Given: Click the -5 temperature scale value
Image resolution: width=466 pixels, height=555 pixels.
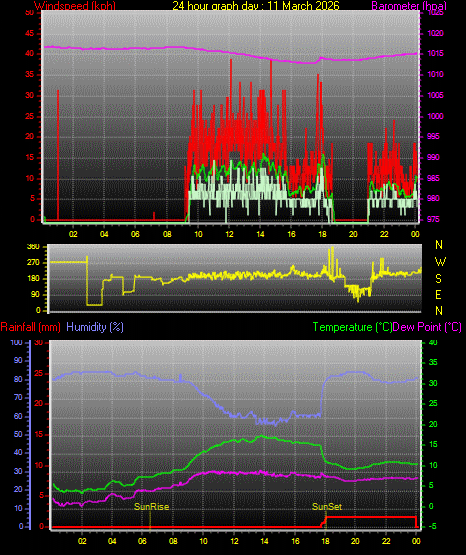Looking at the screenshot, I should tap(433, 526).
